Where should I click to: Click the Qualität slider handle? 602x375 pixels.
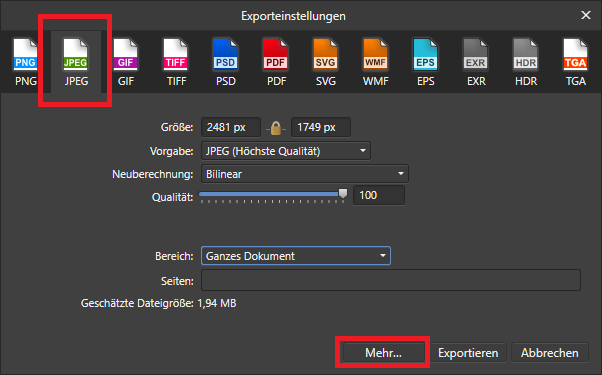[x=343, y=193]
